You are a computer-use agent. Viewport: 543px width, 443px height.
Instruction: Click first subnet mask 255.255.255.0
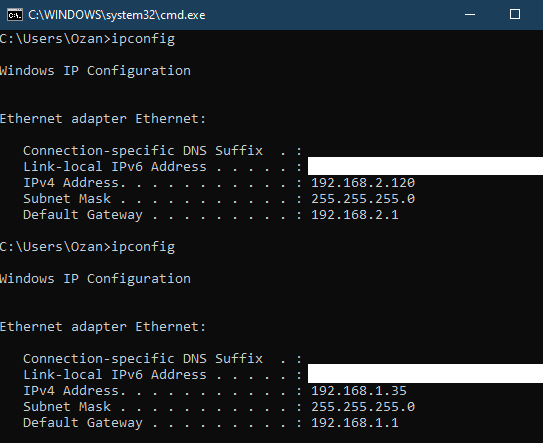363,199
